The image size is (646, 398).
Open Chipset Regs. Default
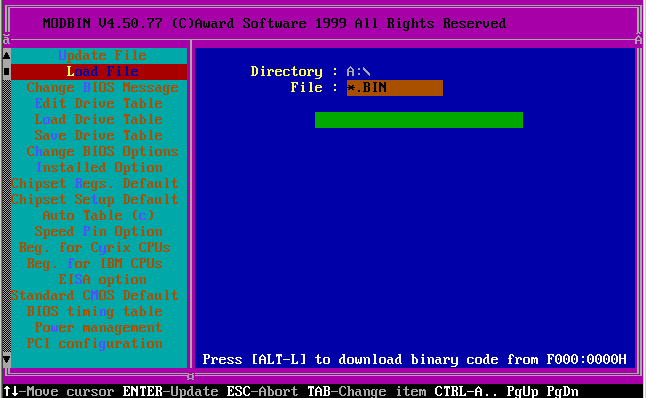click(95, 183)
